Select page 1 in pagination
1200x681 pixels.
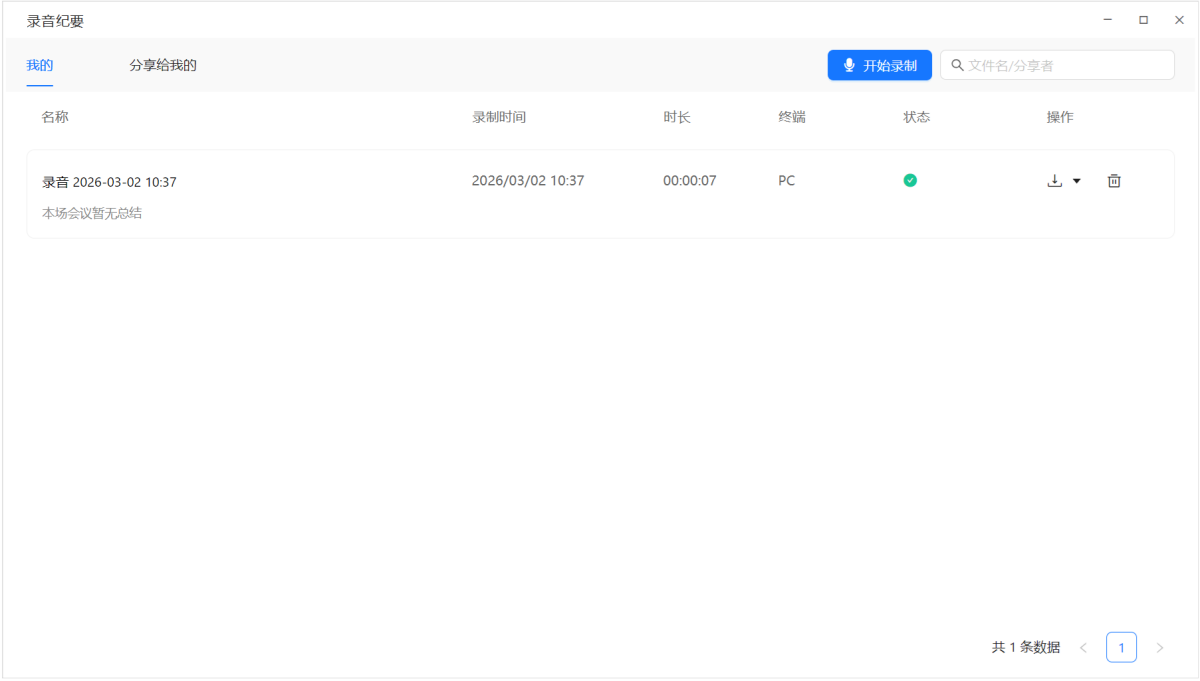click(x=1121, y=648)
